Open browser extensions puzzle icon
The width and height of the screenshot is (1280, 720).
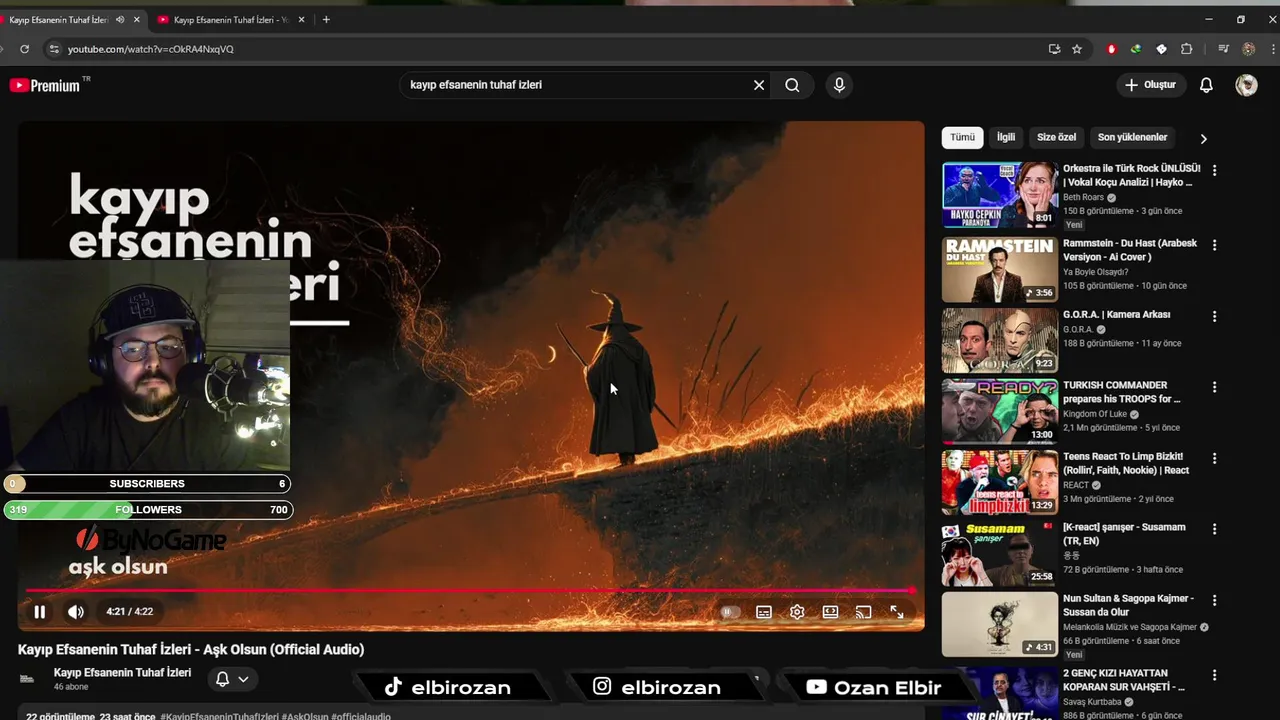(x=1187, y=49)
